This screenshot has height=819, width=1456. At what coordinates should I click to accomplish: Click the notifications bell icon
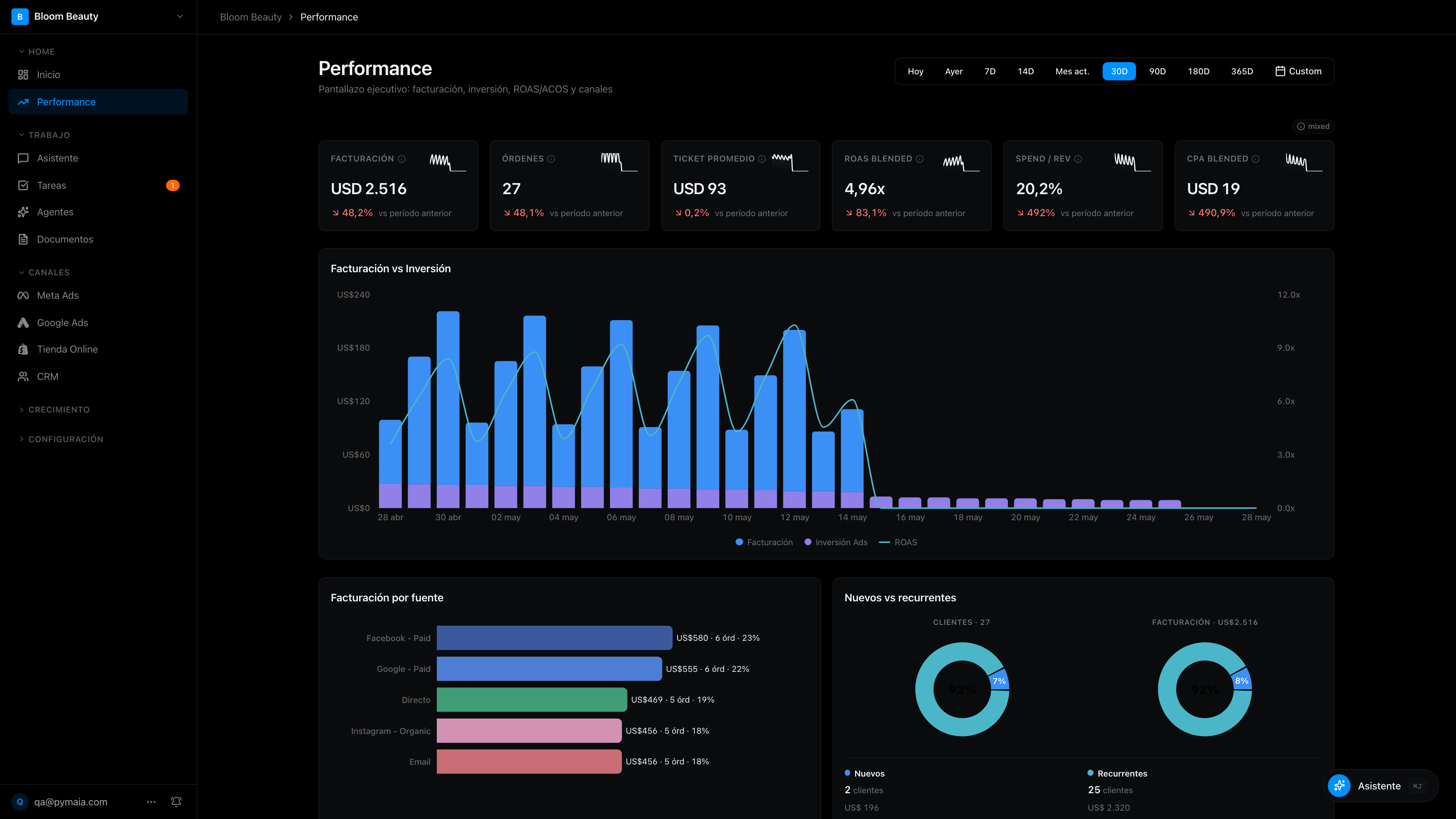176,802
